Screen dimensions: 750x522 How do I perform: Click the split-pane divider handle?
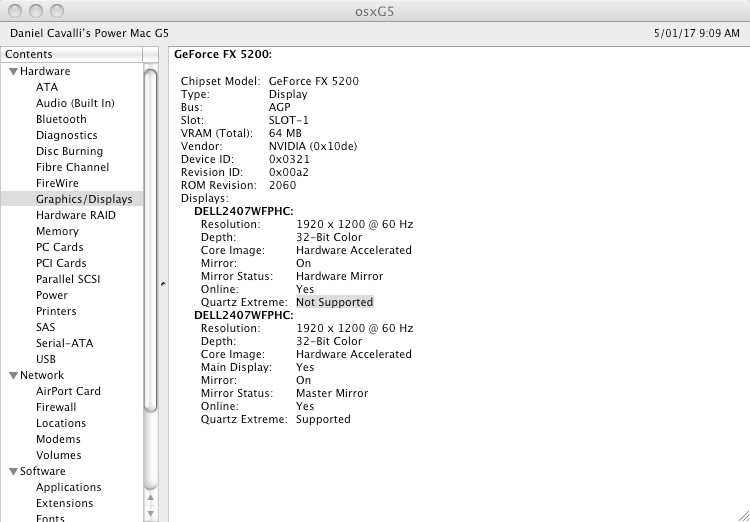[163, 284]
